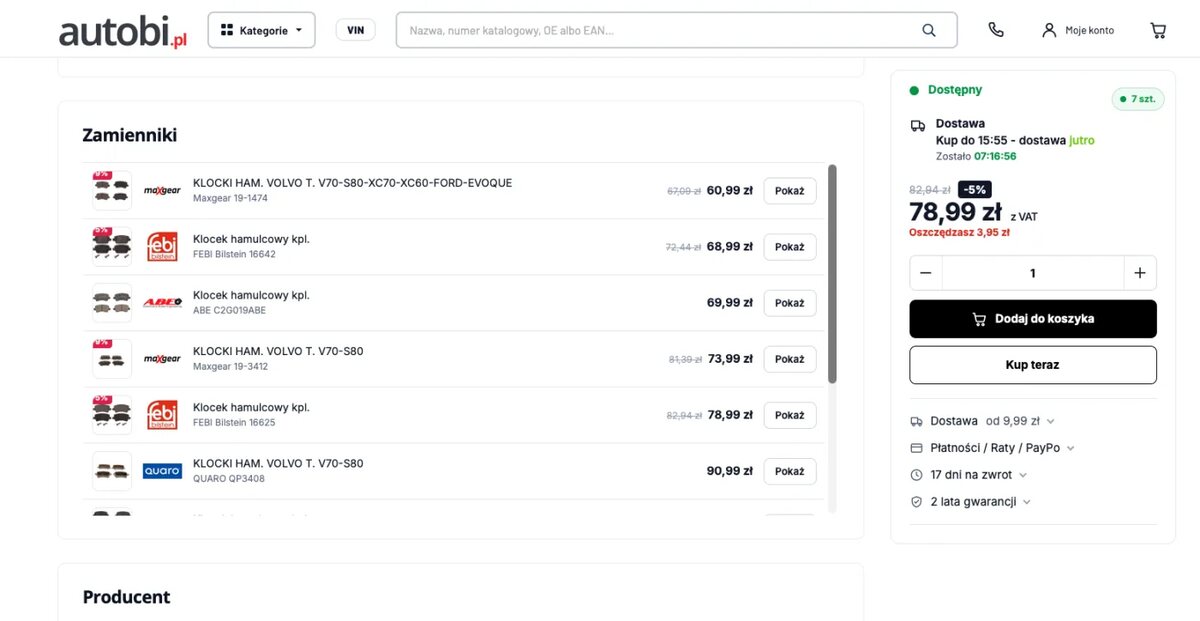Image resolution: width=1200 pixels, height=621 pixels.
Task: Expand 17 dni na zwrot info
Action: [968, 475]
